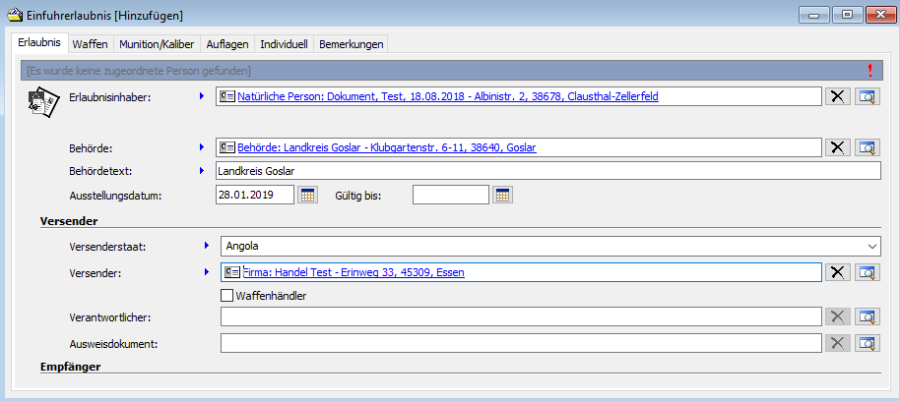Screen dimensions: 900x401
Task: Select the Bemerkungen tab
Action: 351,44
